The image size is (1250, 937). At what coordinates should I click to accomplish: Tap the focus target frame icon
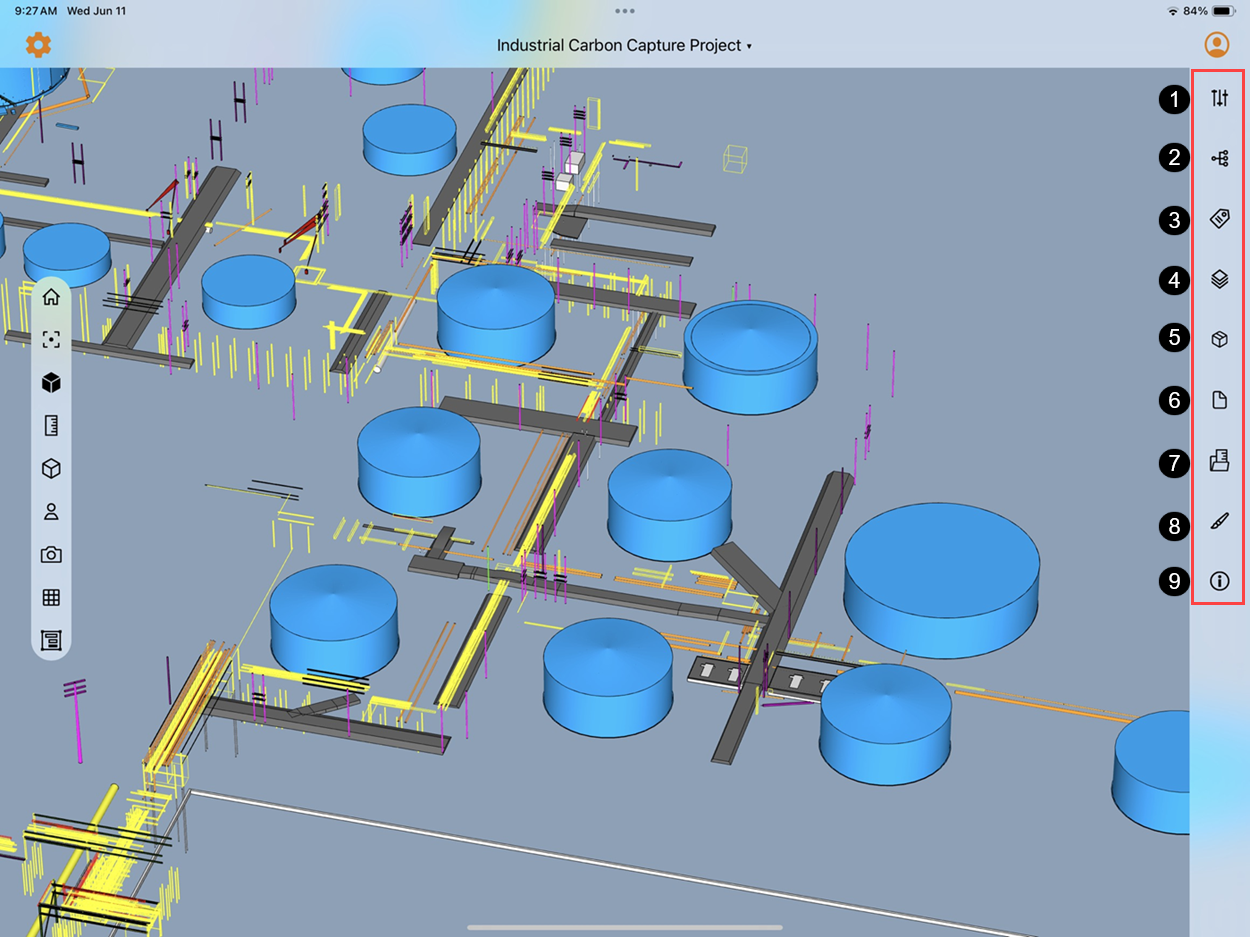click(51, 340)
